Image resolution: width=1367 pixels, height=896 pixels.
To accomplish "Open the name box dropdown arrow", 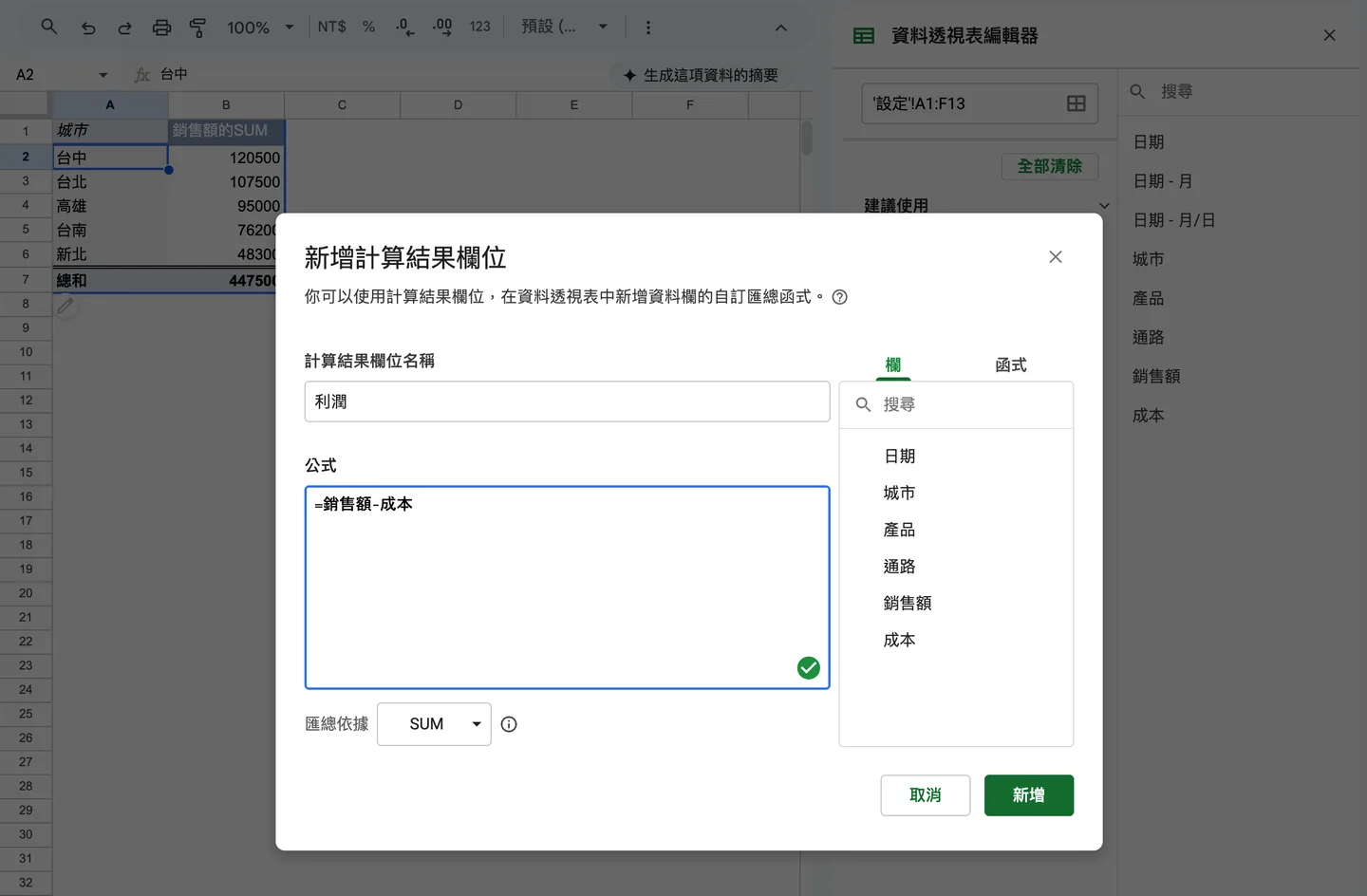I will tap(103, 75).
